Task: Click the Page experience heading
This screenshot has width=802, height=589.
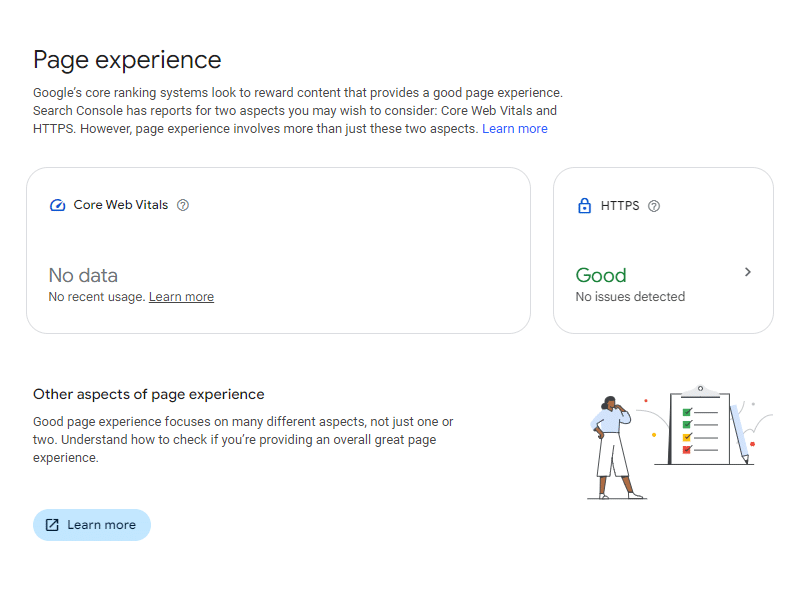Action: [127, 60]
